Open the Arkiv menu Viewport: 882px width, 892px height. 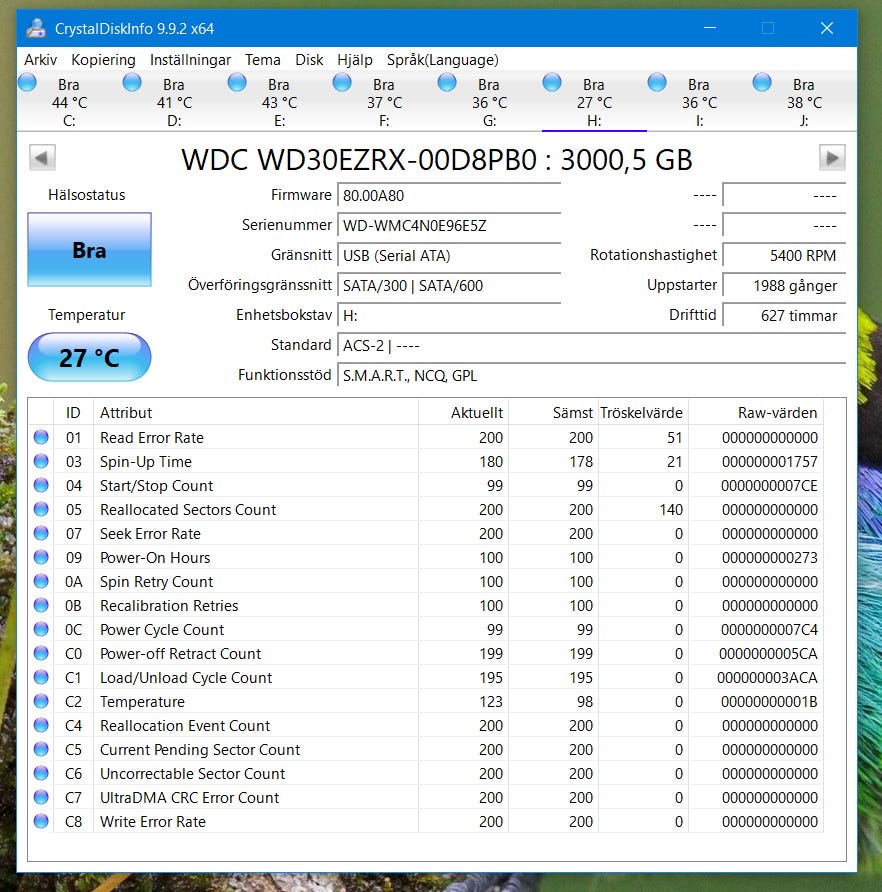[40, 60]
